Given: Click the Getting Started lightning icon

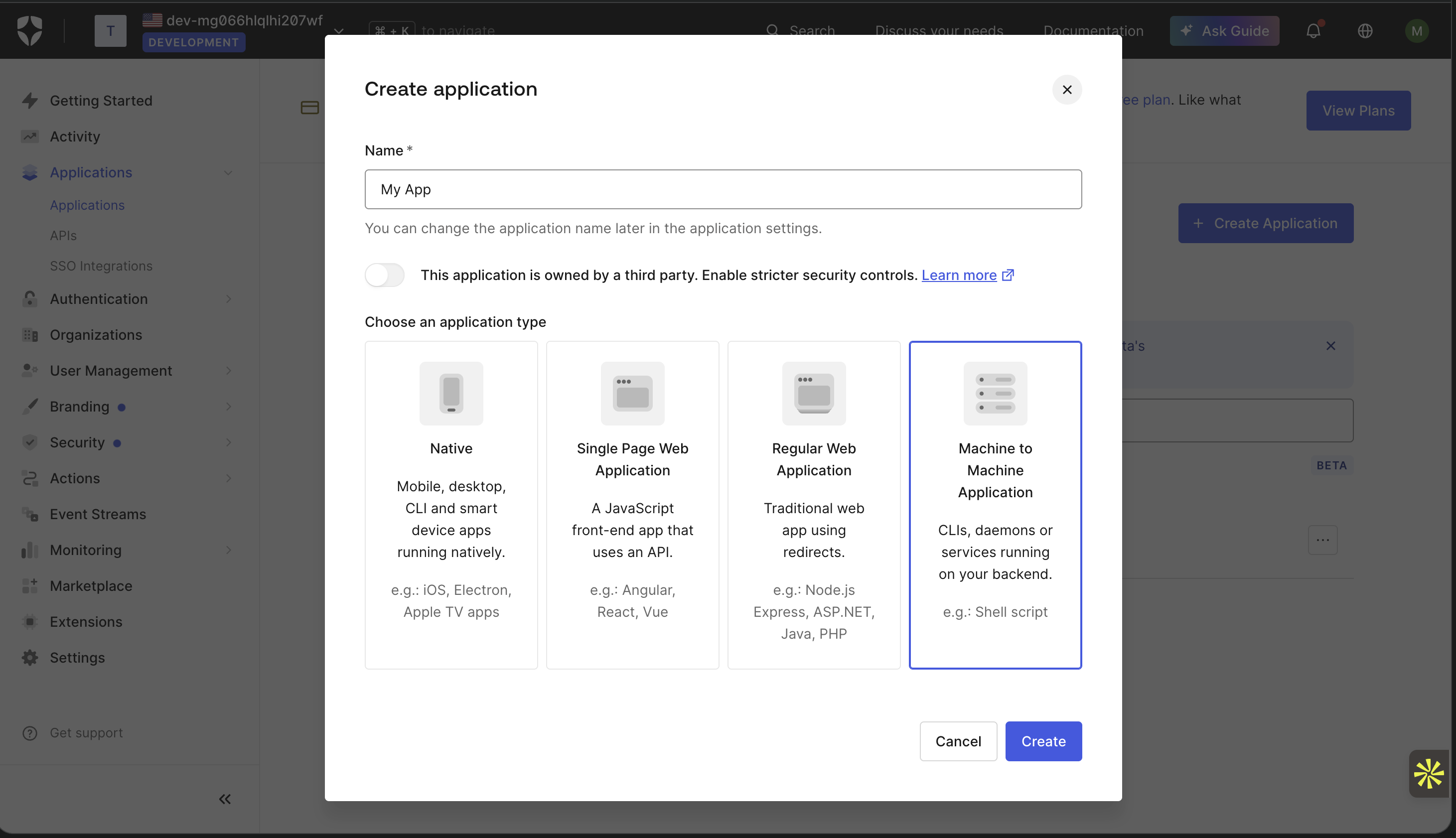Looking at the screenshot, I should 30,101.
